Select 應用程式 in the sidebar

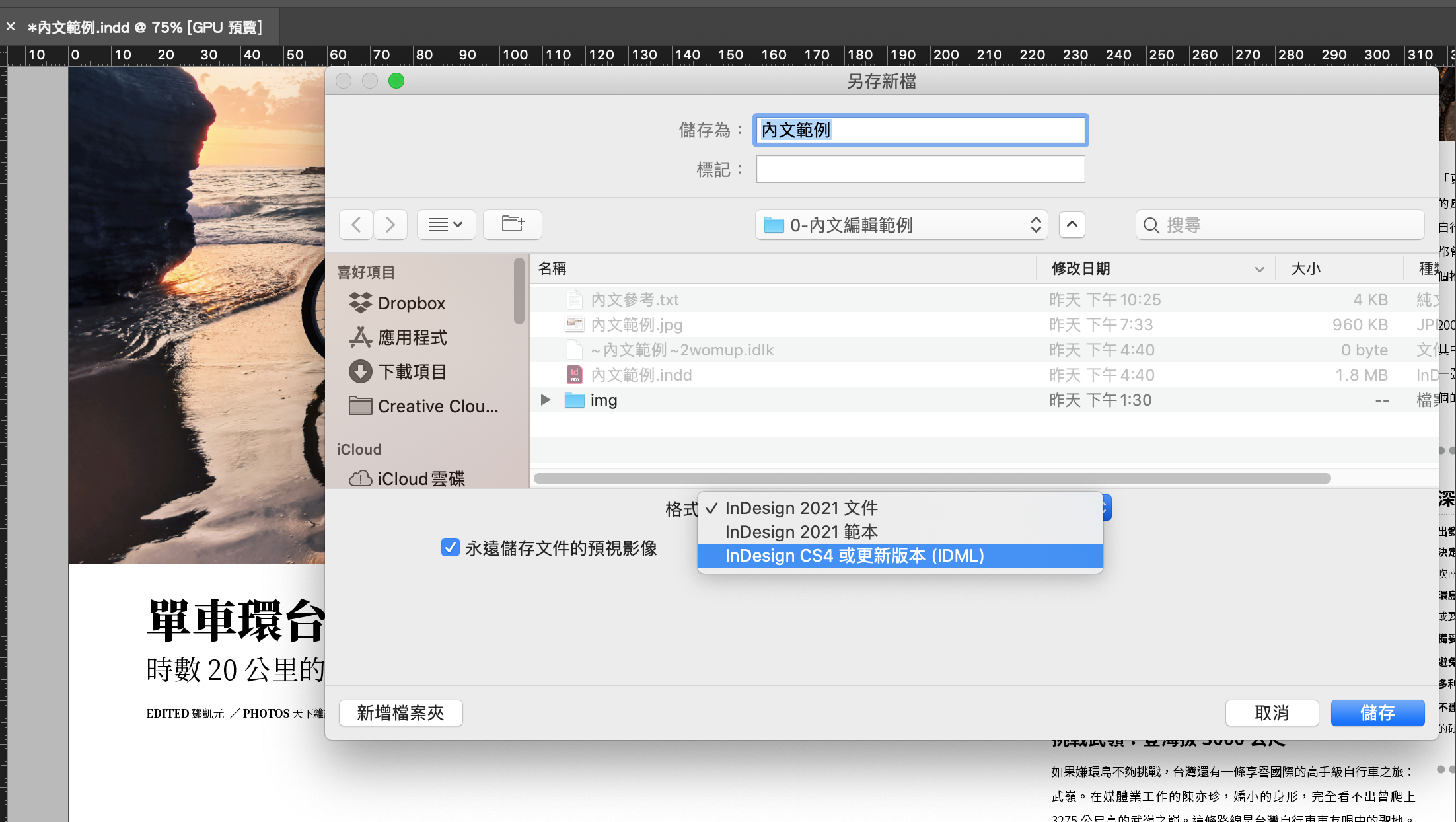[x=412, y=338]
